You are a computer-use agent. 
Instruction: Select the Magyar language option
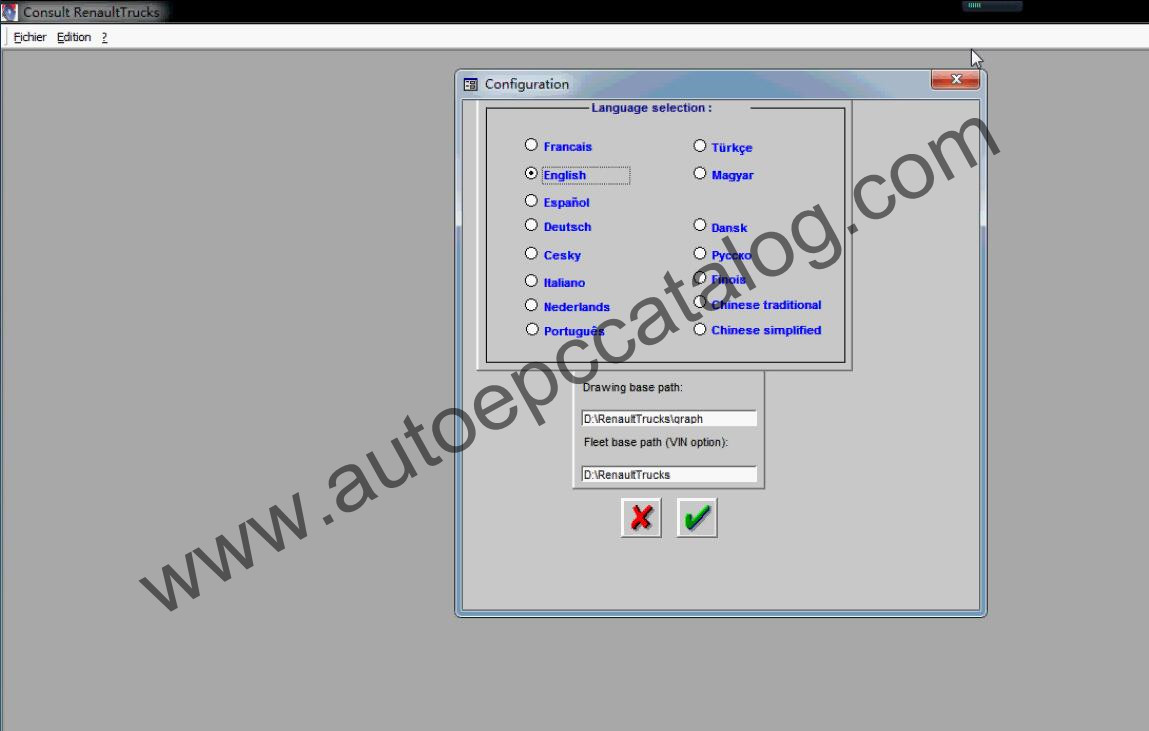click(x=700, y=173)
